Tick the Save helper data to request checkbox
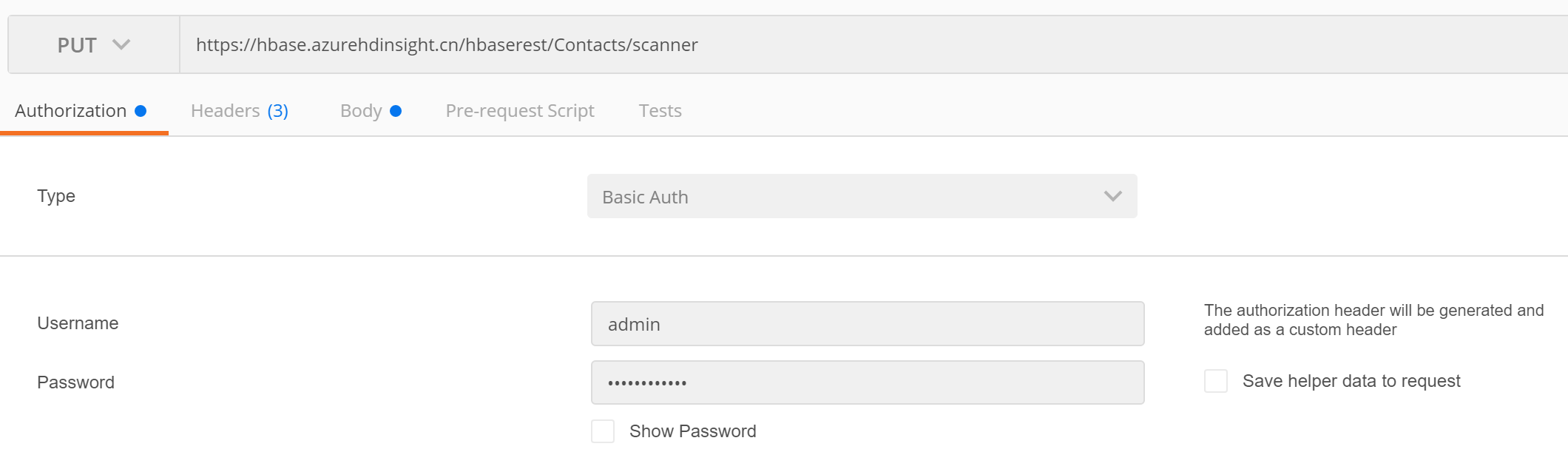This screenshot has width=1568, height=452. coord(1216,381)
